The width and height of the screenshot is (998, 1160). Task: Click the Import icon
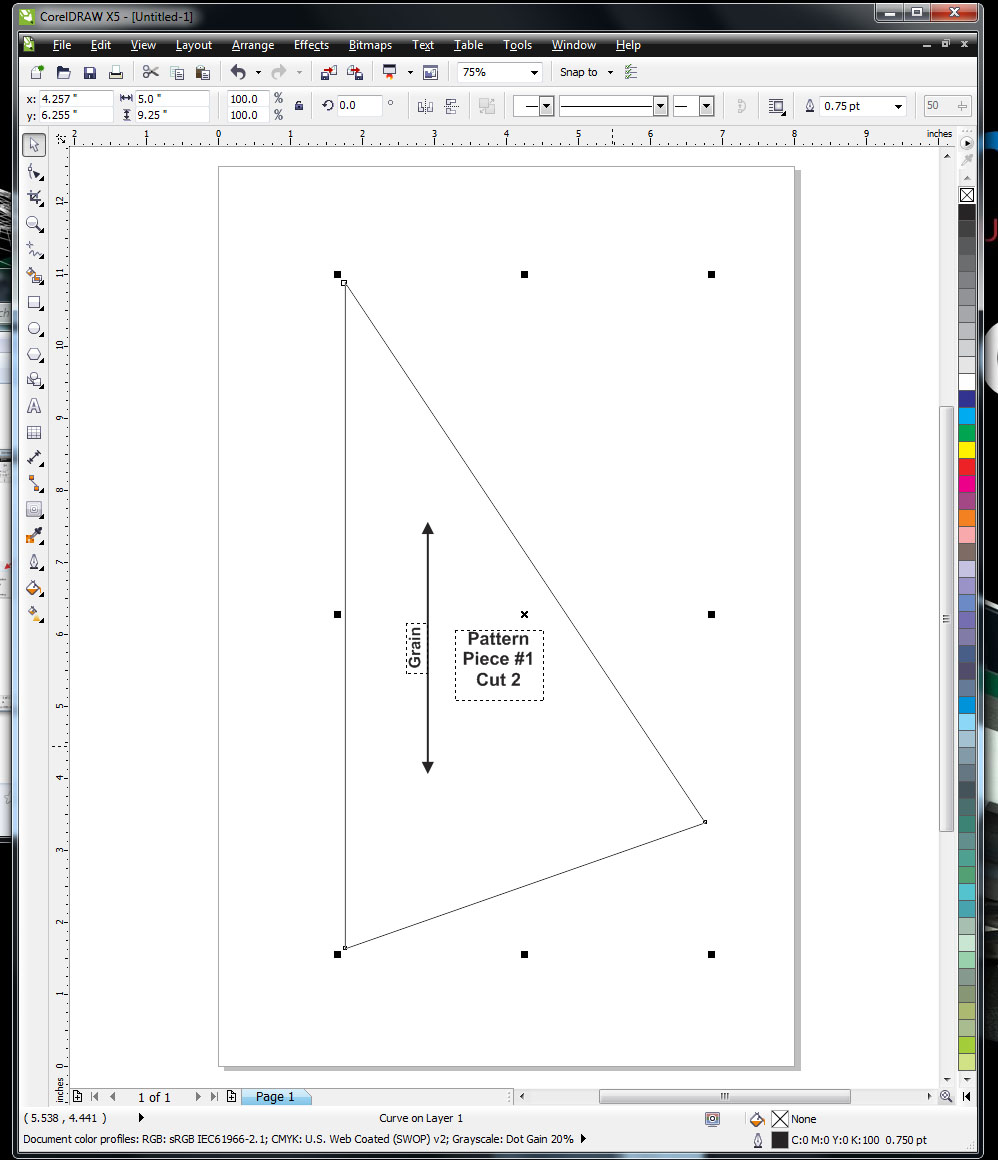click(328, 72)
